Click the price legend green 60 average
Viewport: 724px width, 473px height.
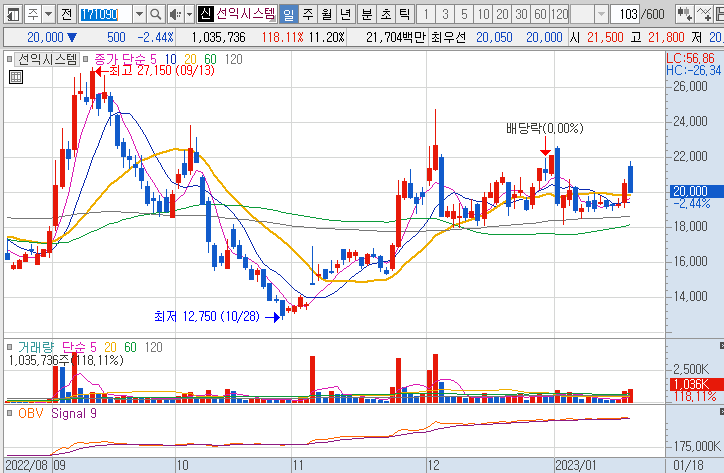(210, 59)
